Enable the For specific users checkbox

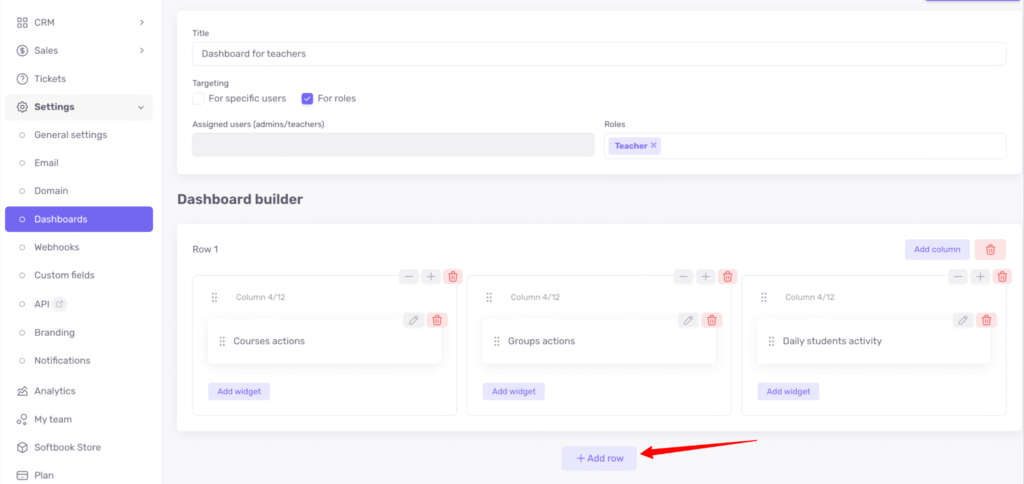[198, 99]
